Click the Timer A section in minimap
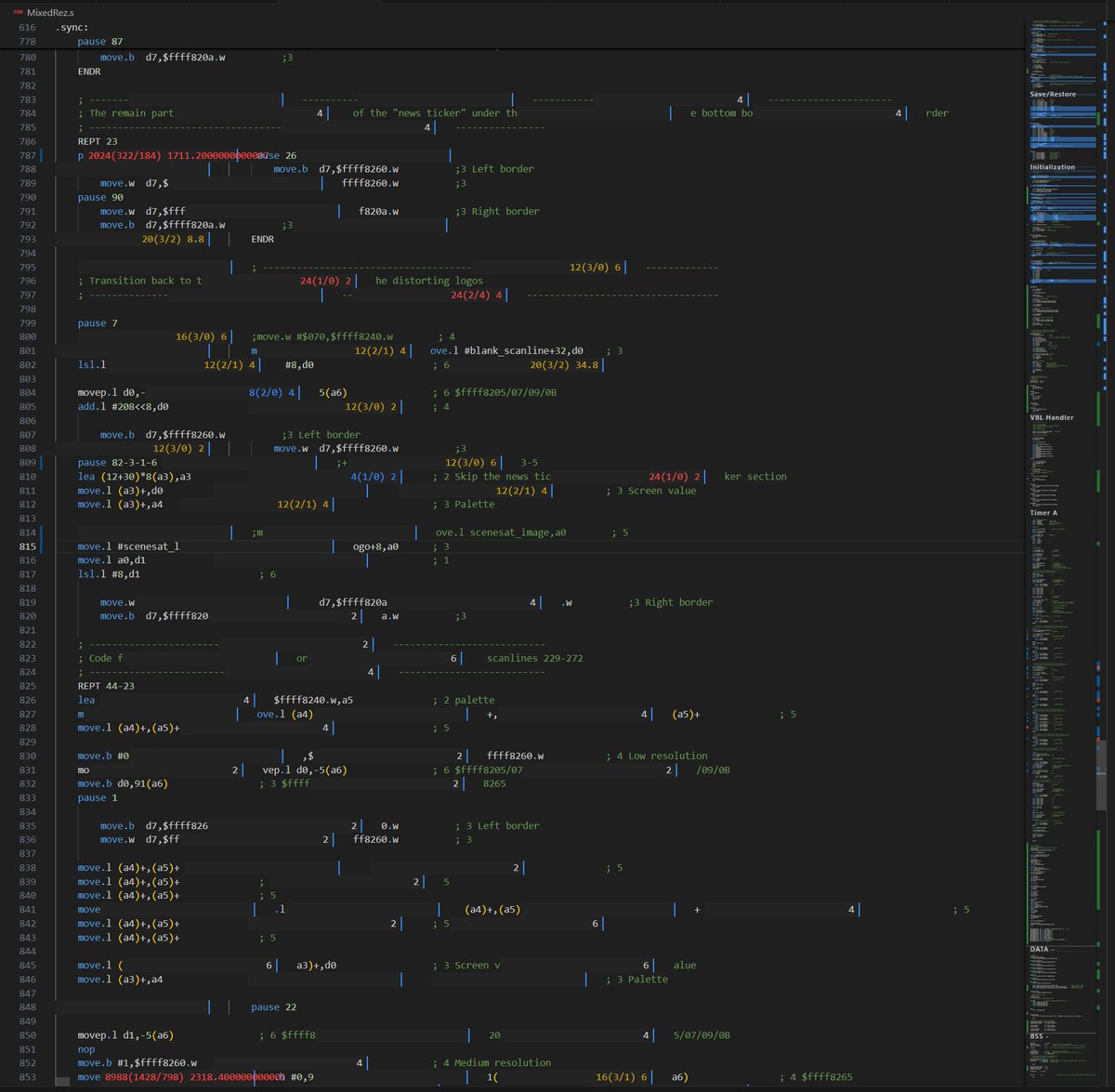The image size is (1115, 1092). [1043, 513]
